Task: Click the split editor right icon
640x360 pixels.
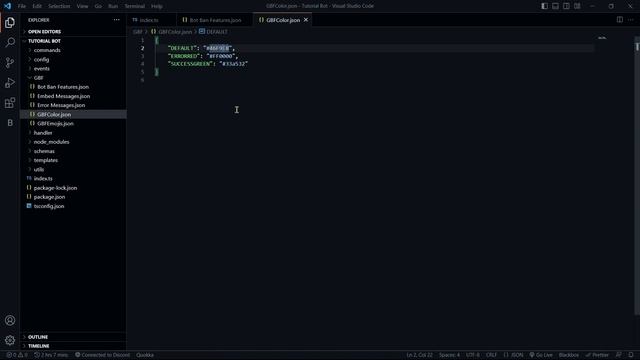Action: (x=620, y=20)
